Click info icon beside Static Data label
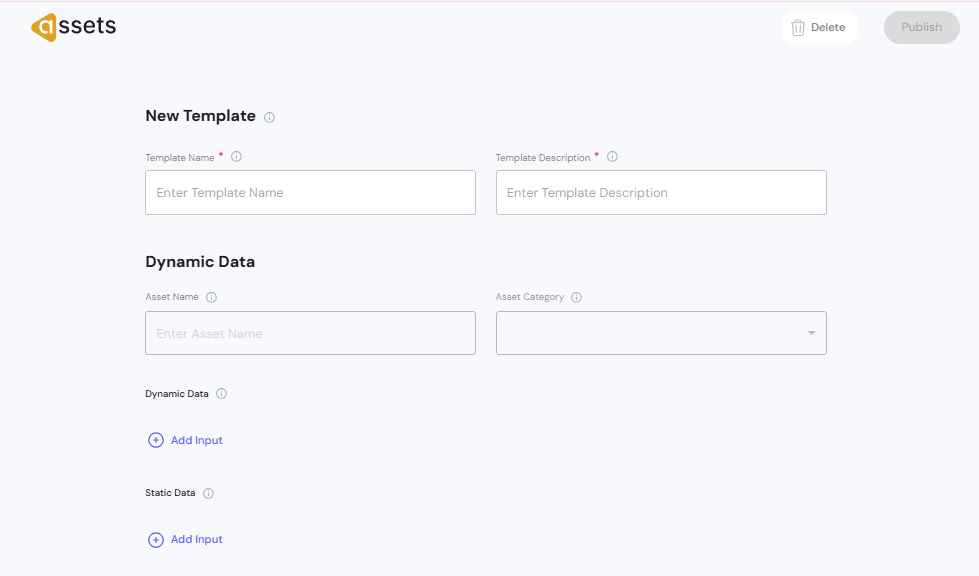979x576 pixels. (x=208, y=493)
